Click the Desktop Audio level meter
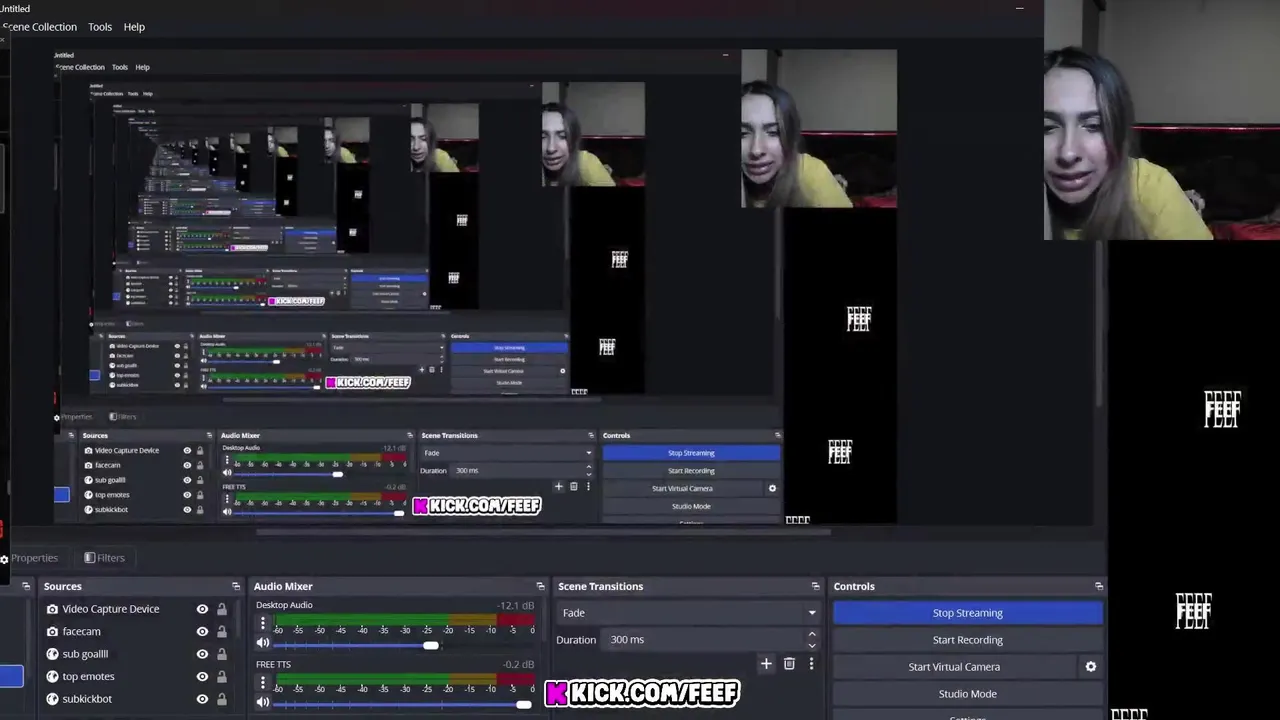Viewport: 1280px width, 720px height. (x=406, y=620)
